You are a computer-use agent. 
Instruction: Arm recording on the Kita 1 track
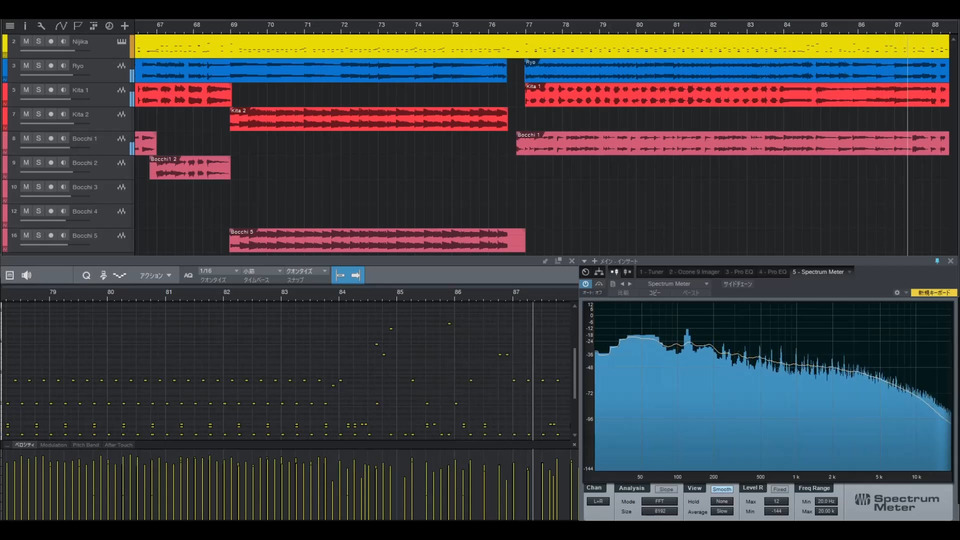pyautogui.click(x=51, y=90)
